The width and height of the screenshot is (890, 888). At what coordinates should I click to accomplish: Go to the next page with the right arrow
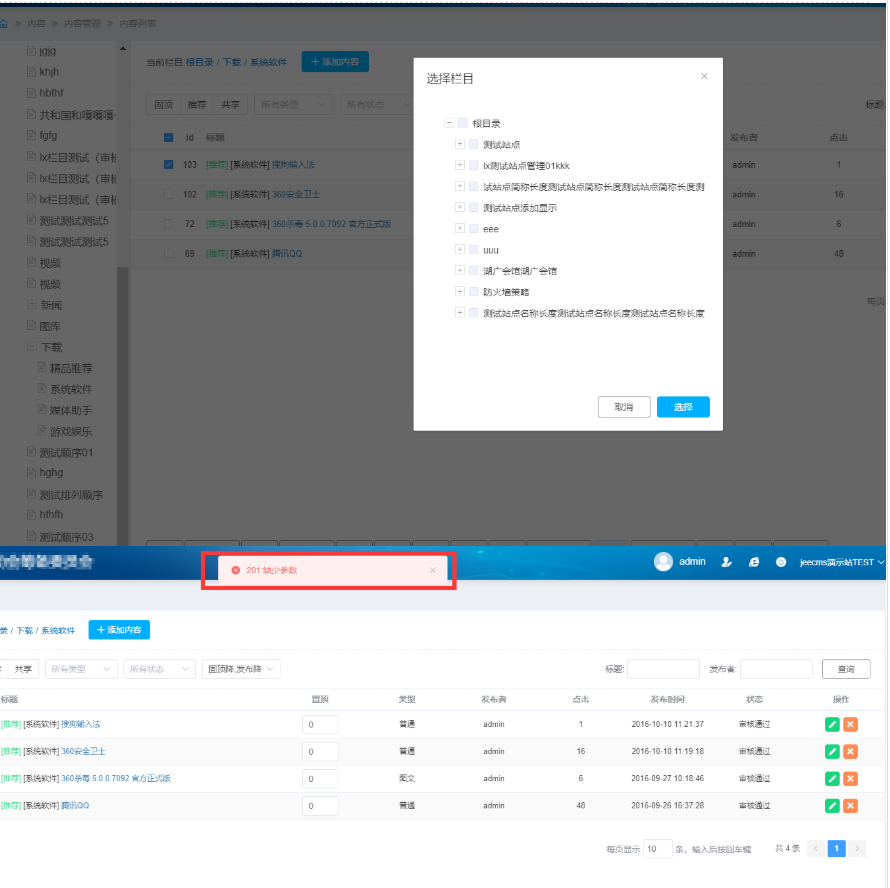pos(857,848)
